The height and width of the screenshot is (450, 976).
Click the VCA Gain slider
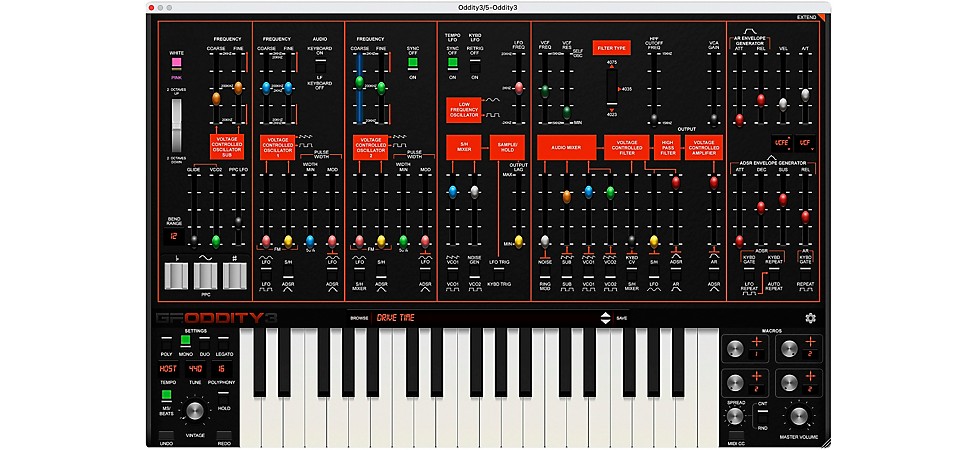(x=713, y=88)
